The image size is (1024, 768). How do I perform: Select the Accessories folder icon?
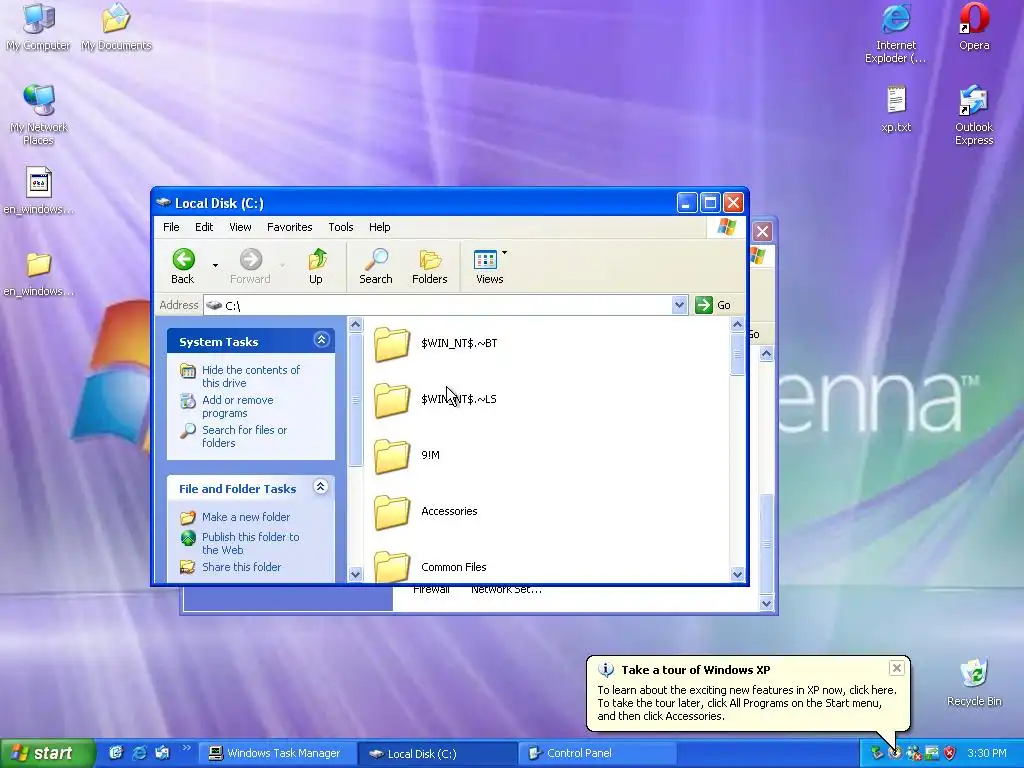[x=392, y=512]
